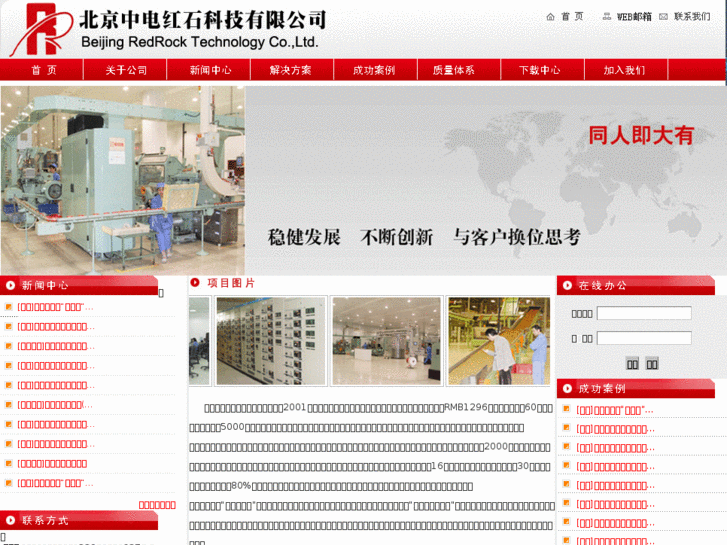
Task: Click the 稳健发展 slogan text in the banner
Action: (304, 237)
